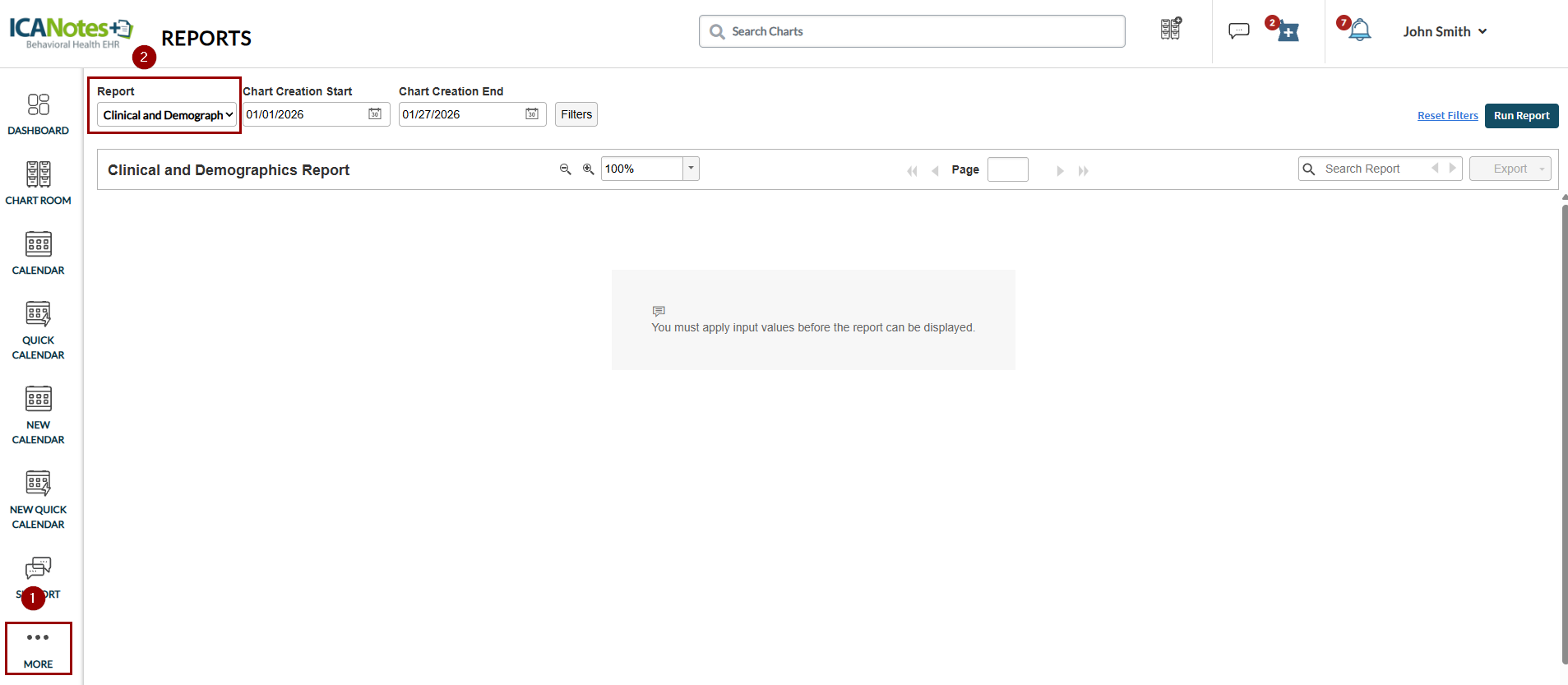The height and width of the screenshot is (685, 1568).
Task: Open the 100% zoom level dropdown
Action: [x=691, y=169]
